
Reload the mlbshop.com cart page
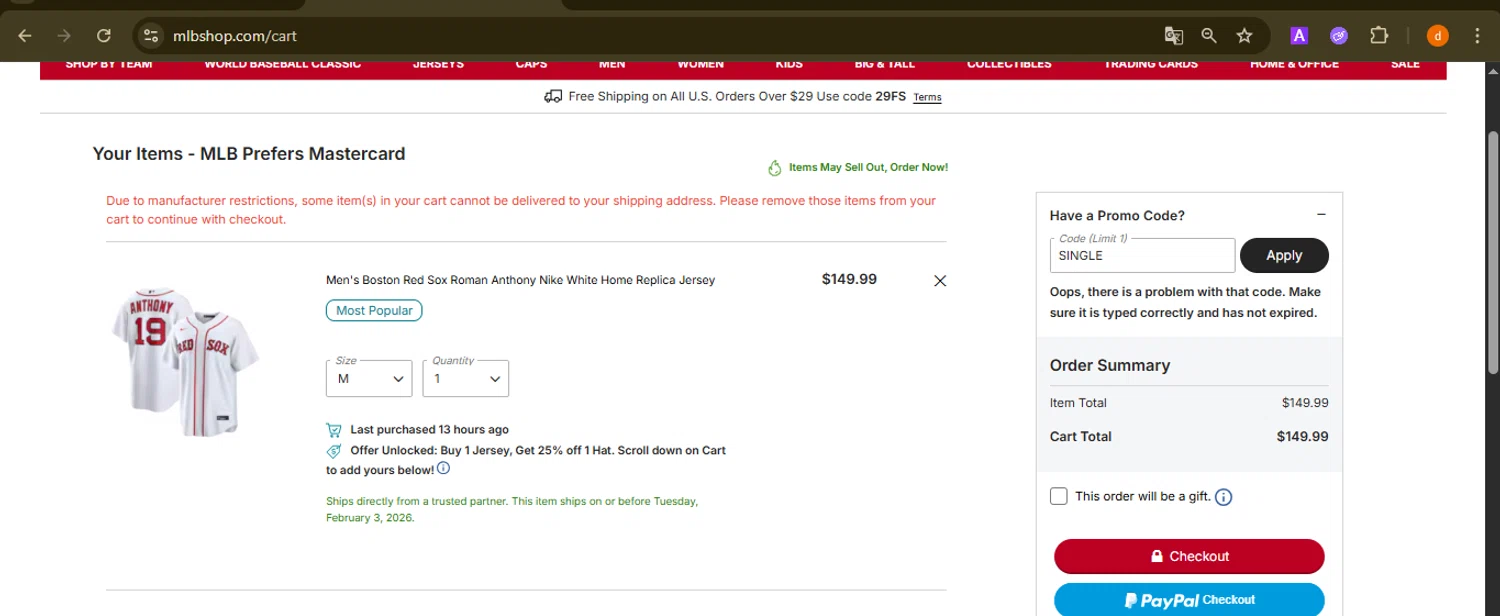tap(104, 36)
